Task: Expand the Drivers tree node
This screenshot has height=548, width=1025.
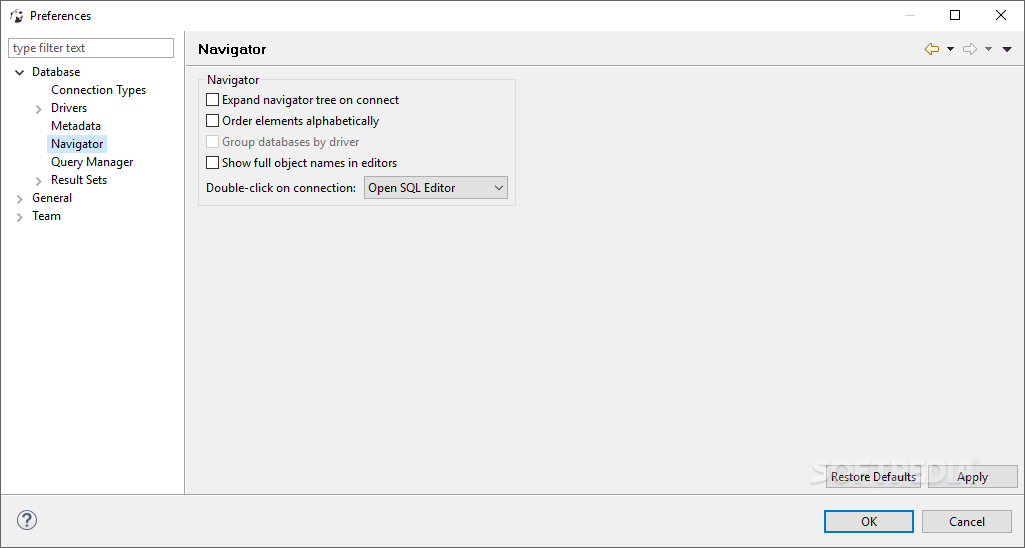Action: [x=39, y=109]
